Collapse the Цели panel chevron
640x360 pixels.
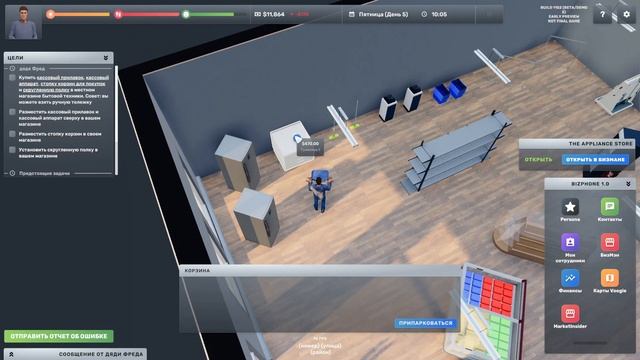coord(106,58)
